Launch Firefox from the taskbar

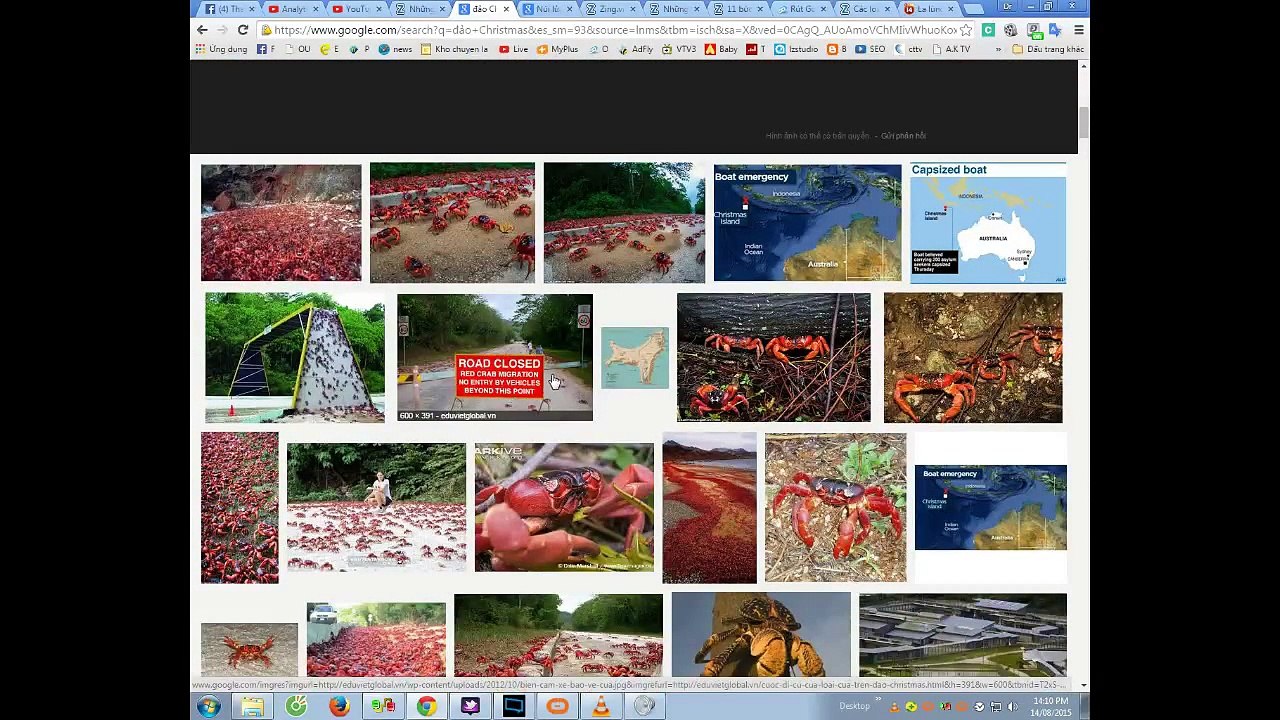coord(339,706)
